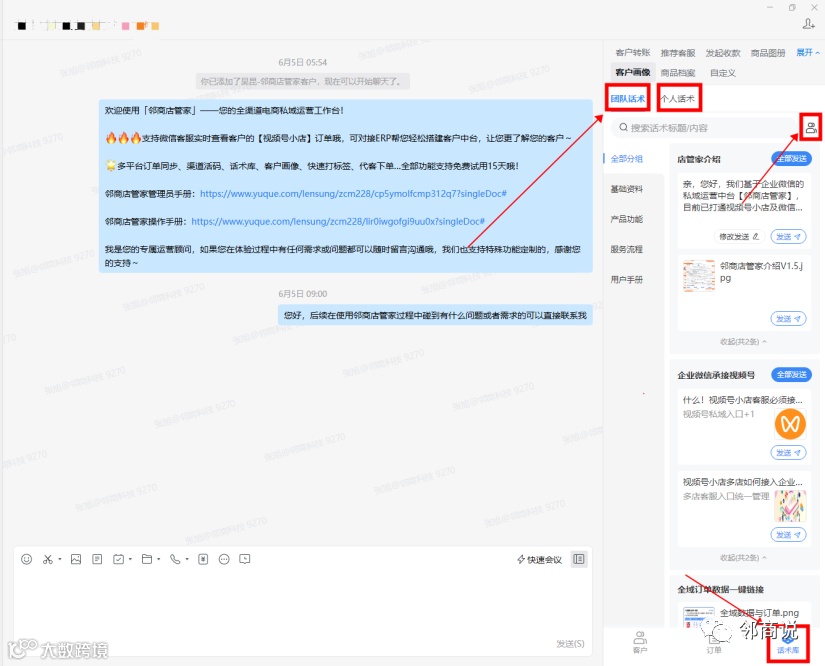Select 用户手册 group

(626, 279)
